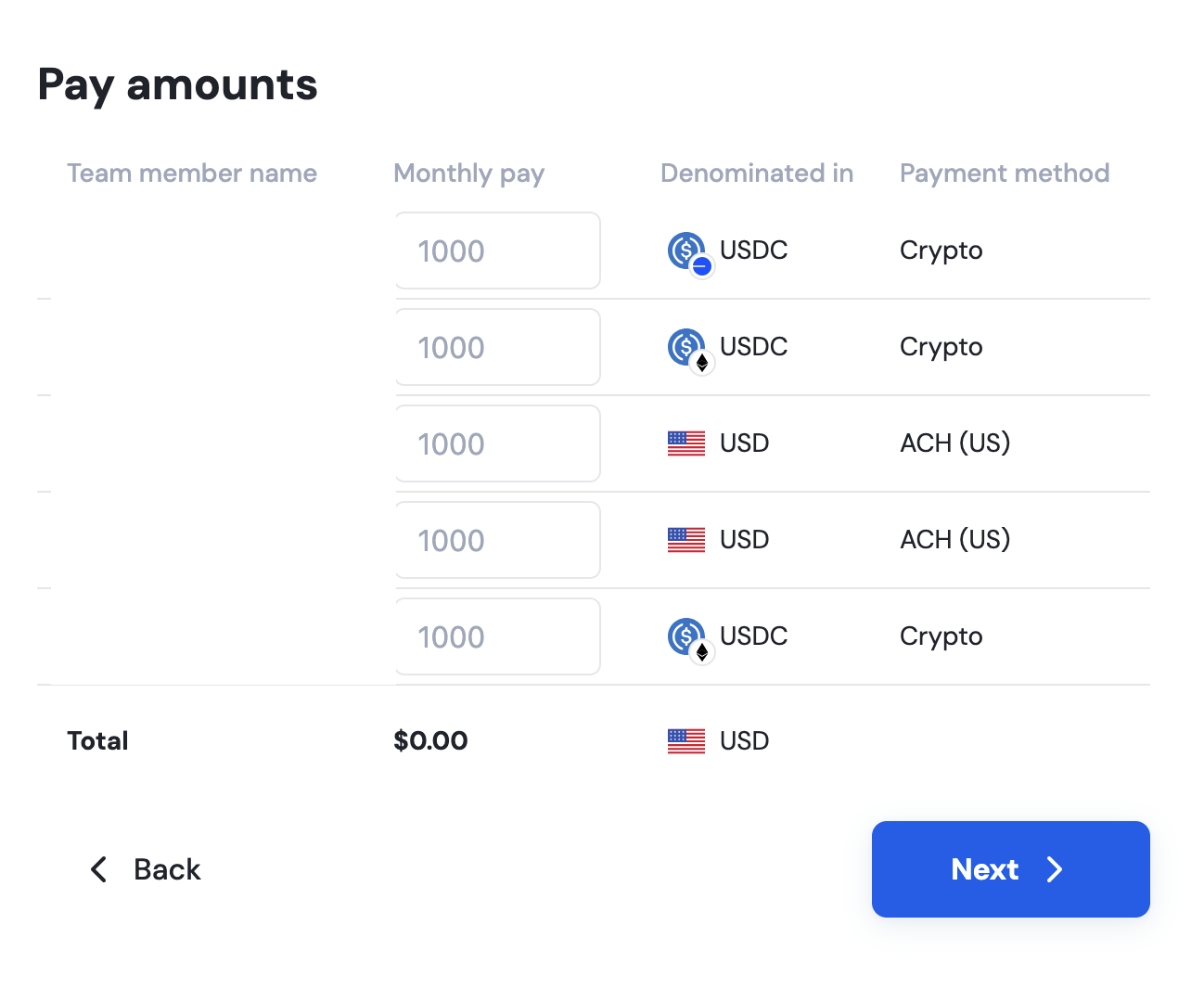Click the USDC coin icon in first row
The image size is (1204, 1002).
[x=689, y=253]
